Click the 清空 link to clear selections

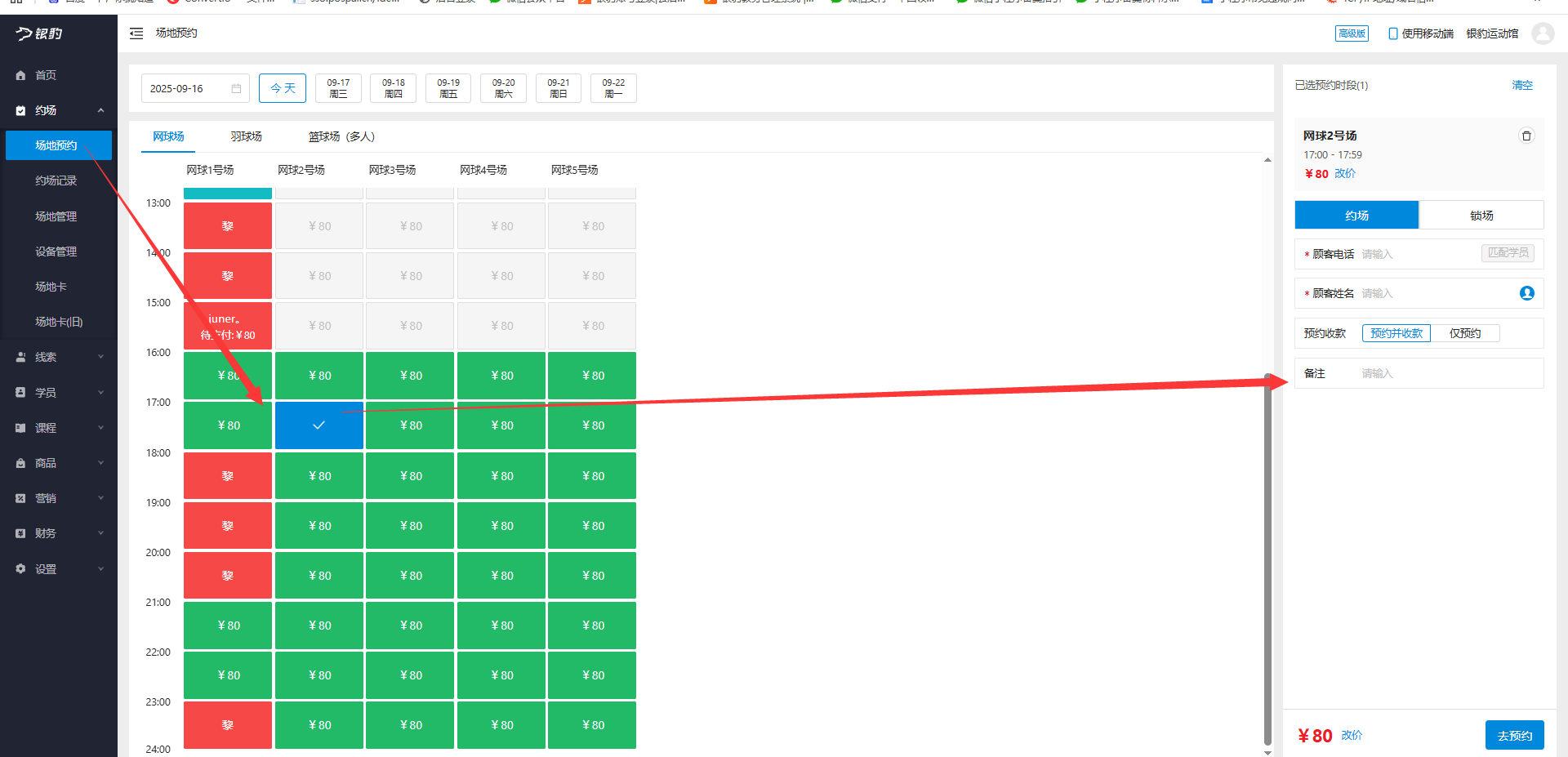pos(1521,85)
